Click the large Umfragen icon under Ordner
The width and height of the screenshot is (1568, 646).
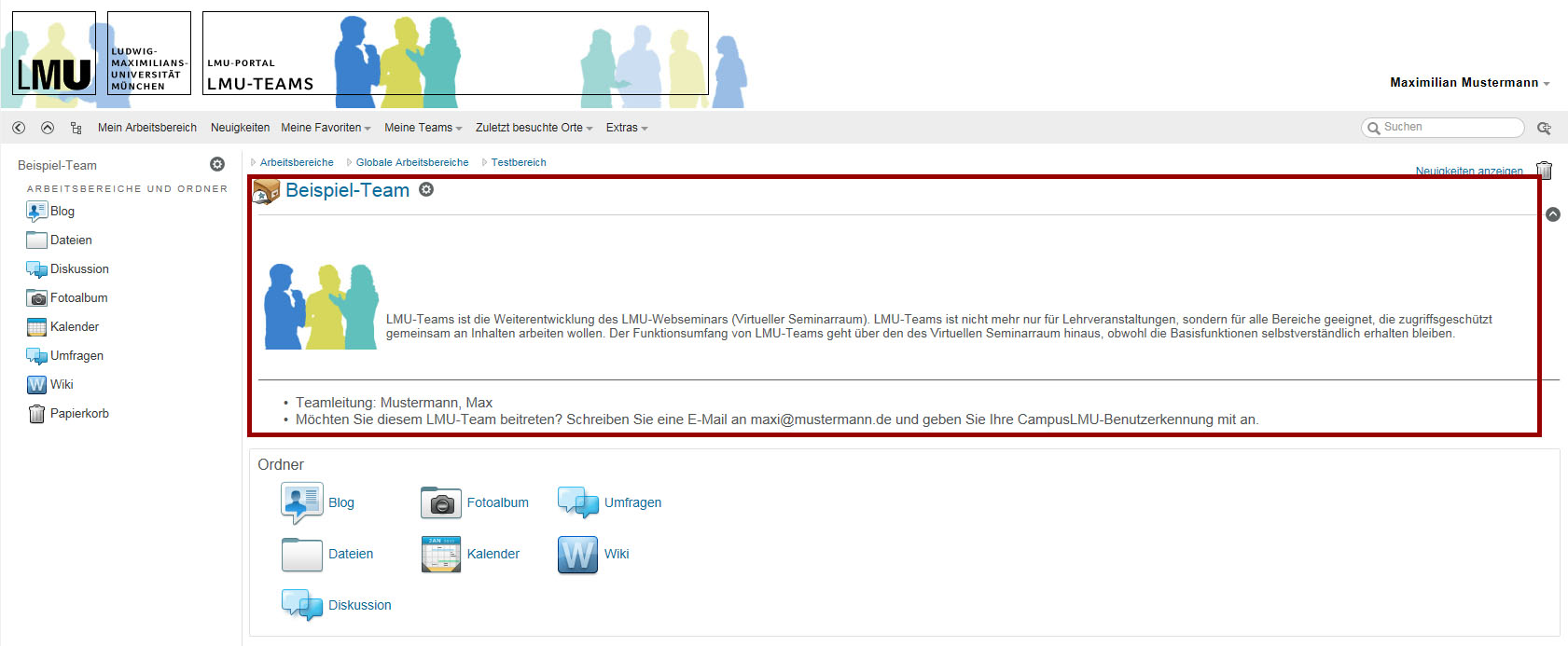click(578, 502)
